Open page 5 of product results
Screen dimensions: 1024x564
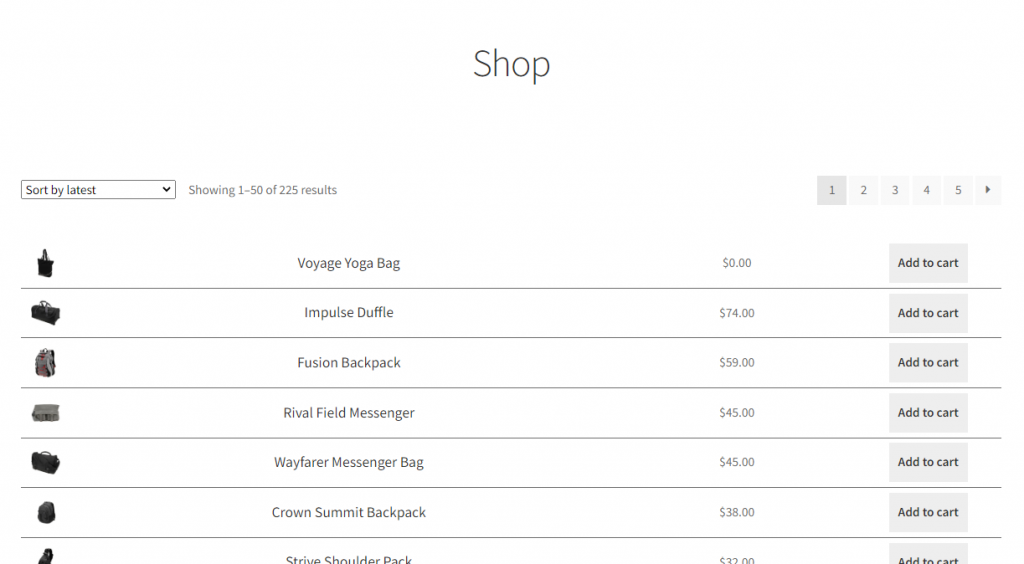[958, 190]
